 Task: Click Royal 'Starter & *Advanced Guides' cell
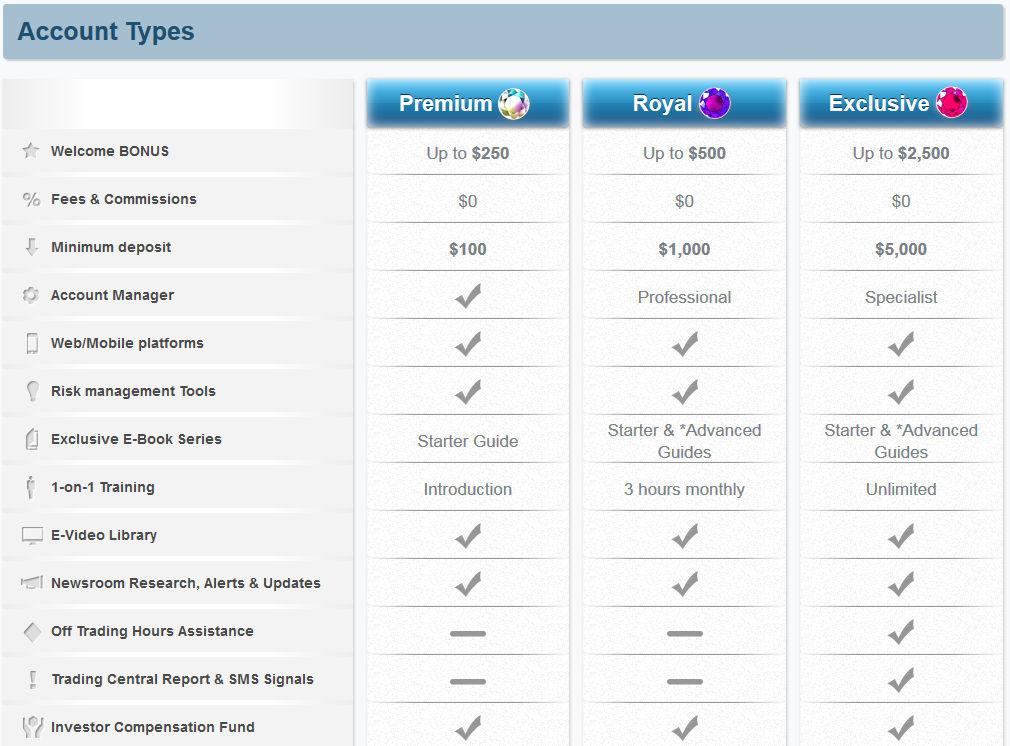click(x=684, y=441)
